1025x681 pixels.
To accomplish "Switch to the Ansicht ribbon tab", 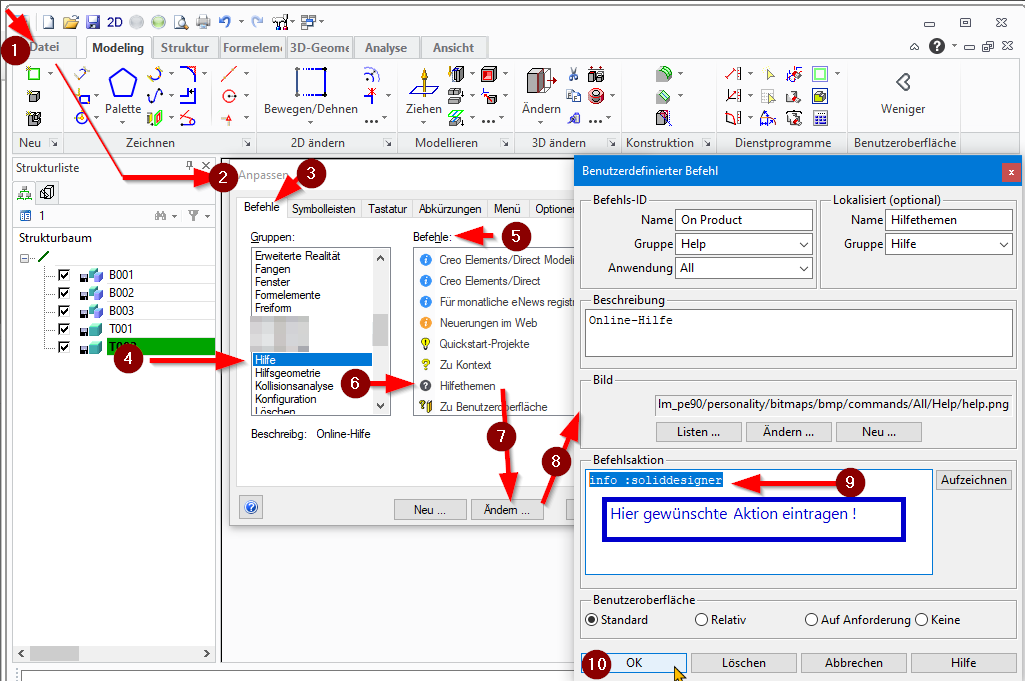I will click(x=453, y=48).
